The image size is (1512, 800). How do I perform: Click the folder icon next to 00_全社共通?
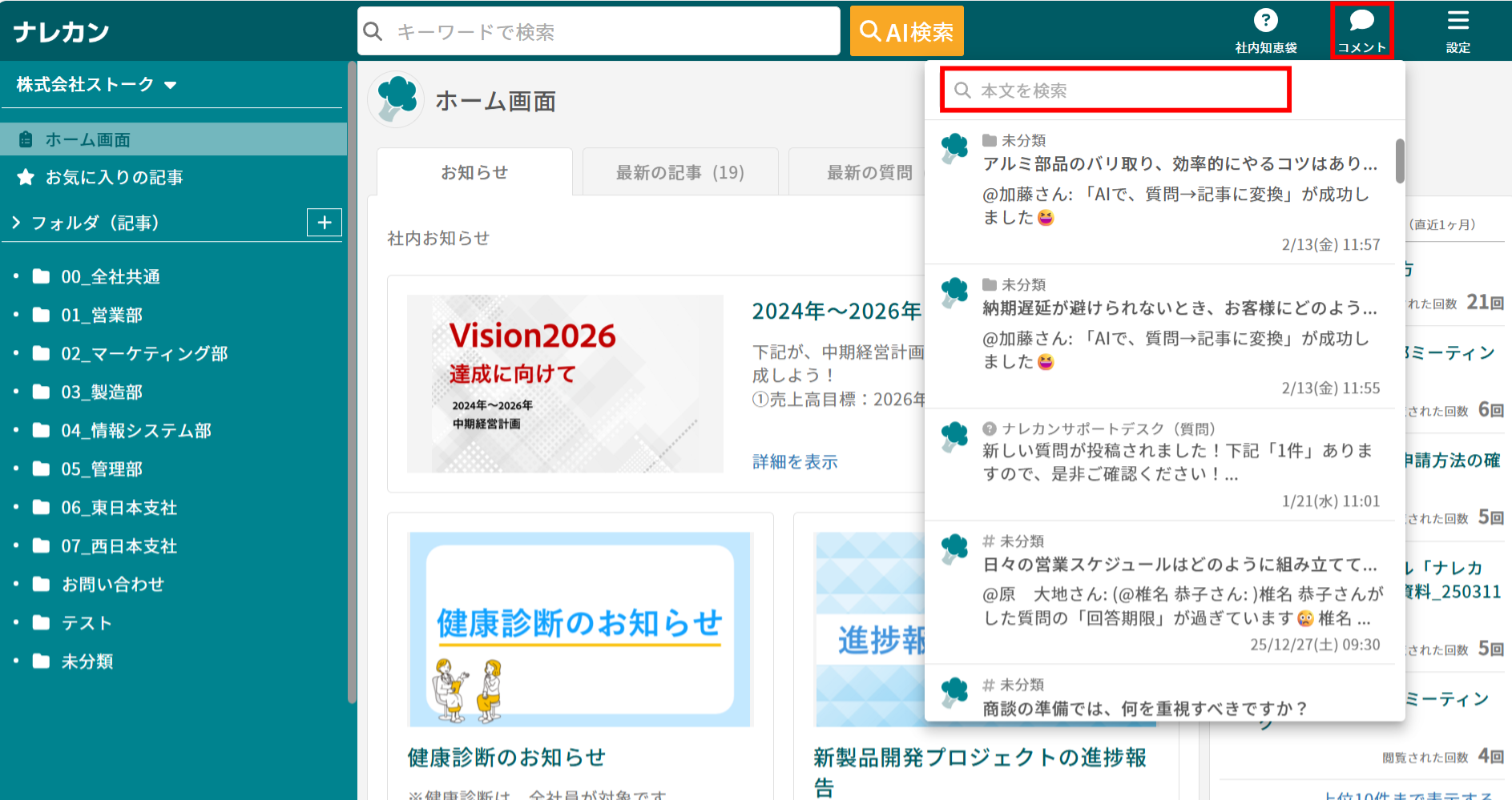[42, 276]
